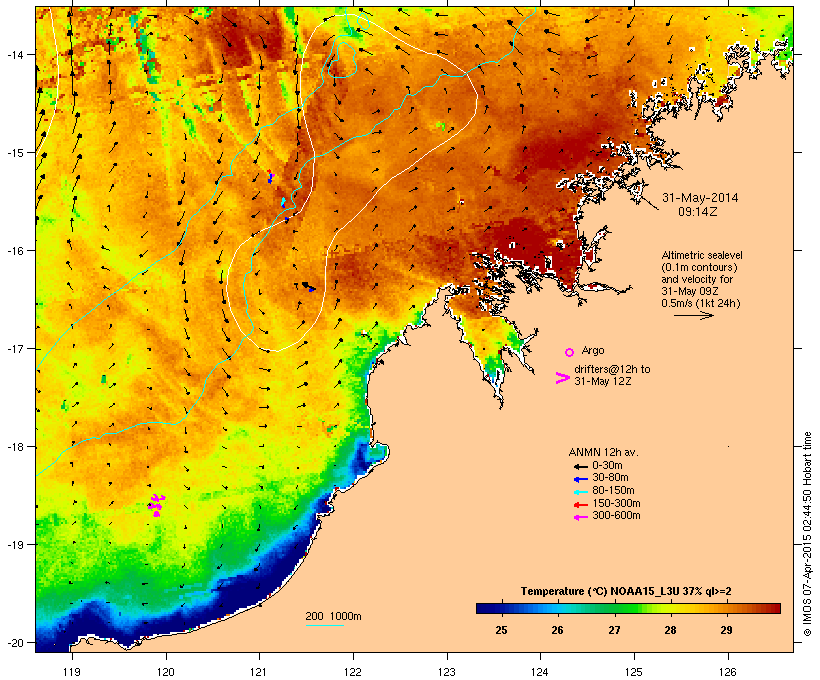Click the magenta 300-600m legend arrow

coord(580,517)
